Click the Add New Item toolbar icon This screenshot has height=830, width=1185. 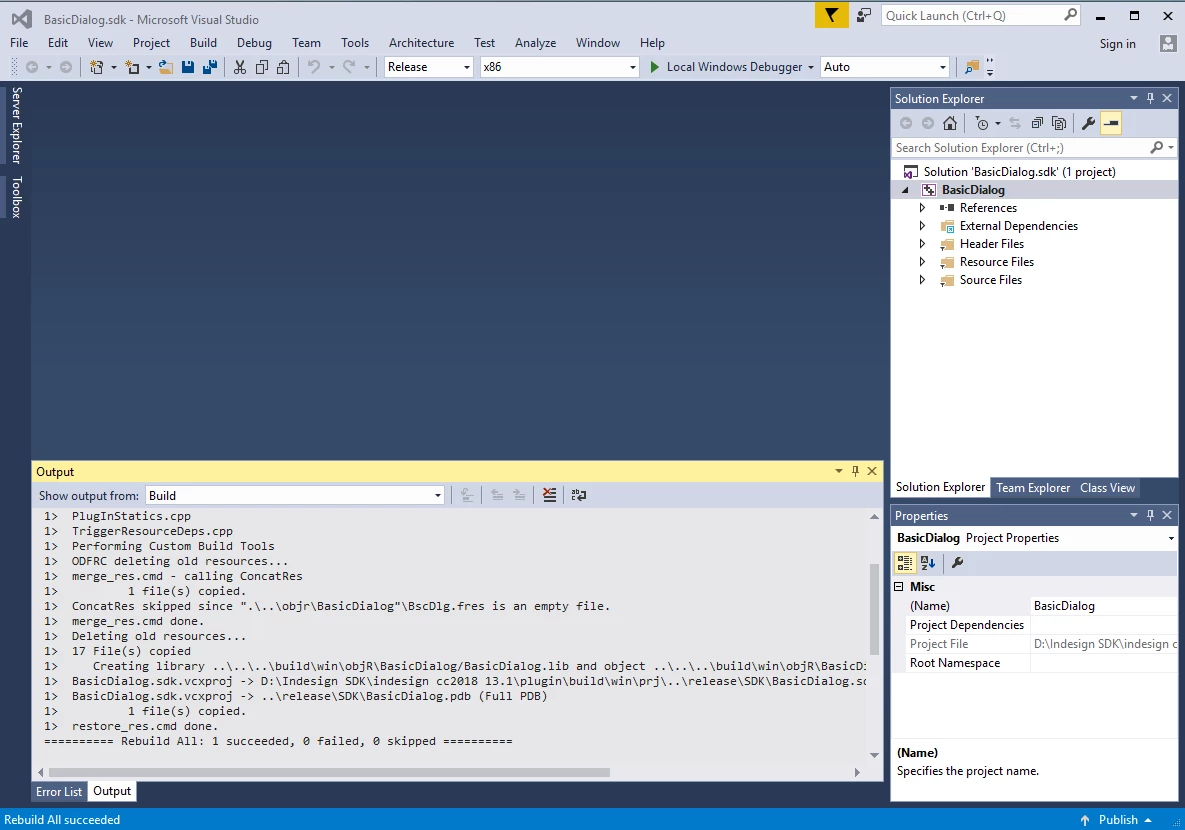pyautogui.click(x=132, y=67)
